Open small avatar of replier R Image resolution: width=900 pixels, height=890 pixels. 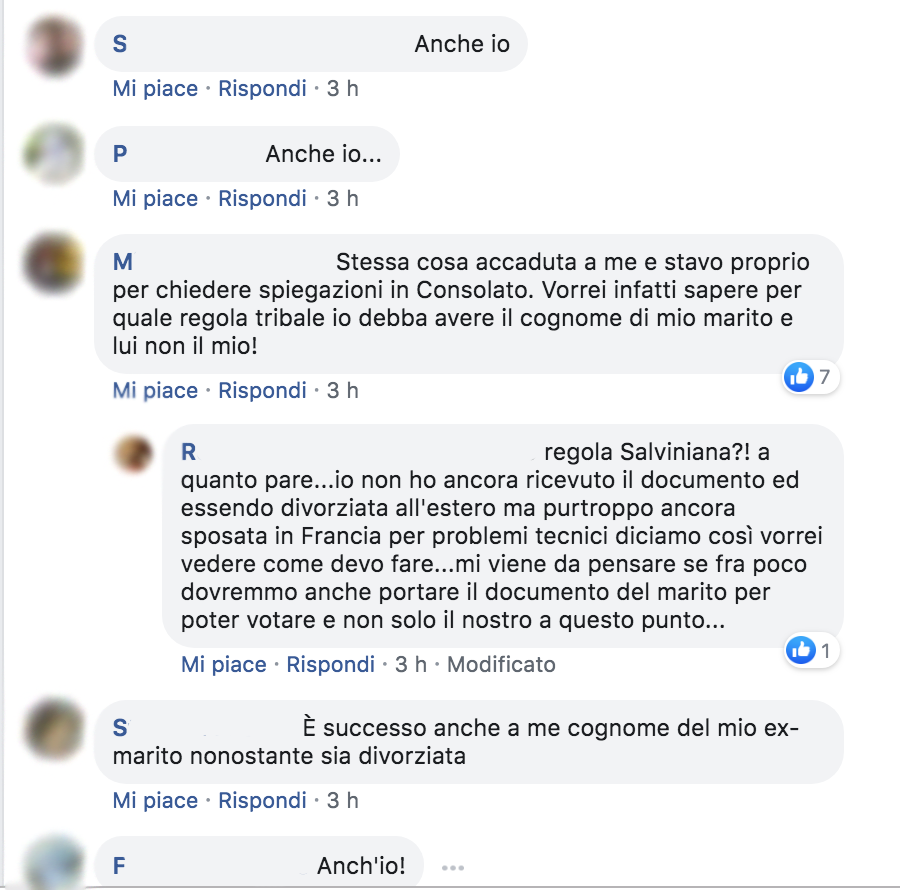134,453
